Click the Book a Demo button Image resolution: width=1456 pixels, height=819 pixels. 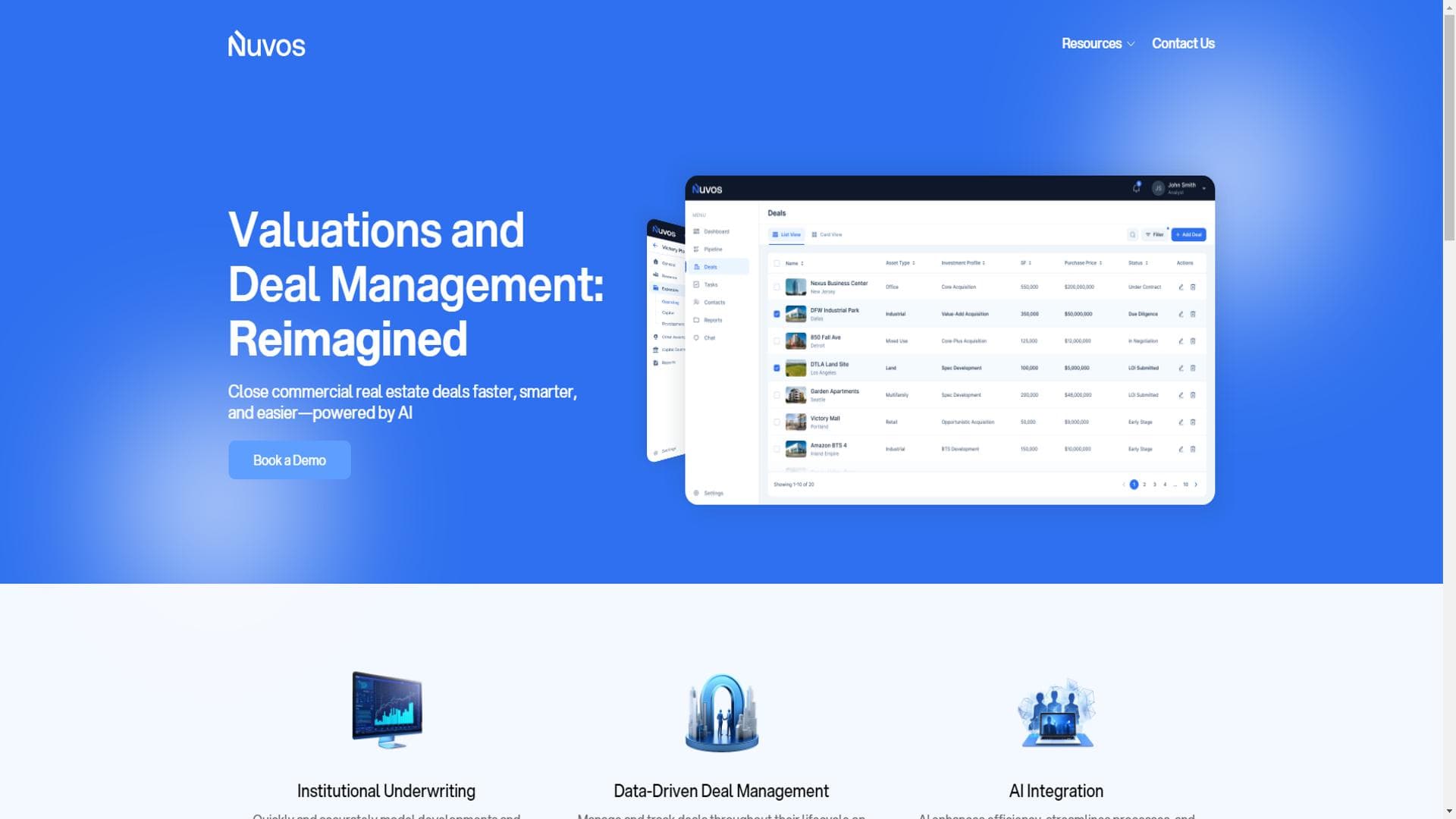289,460
